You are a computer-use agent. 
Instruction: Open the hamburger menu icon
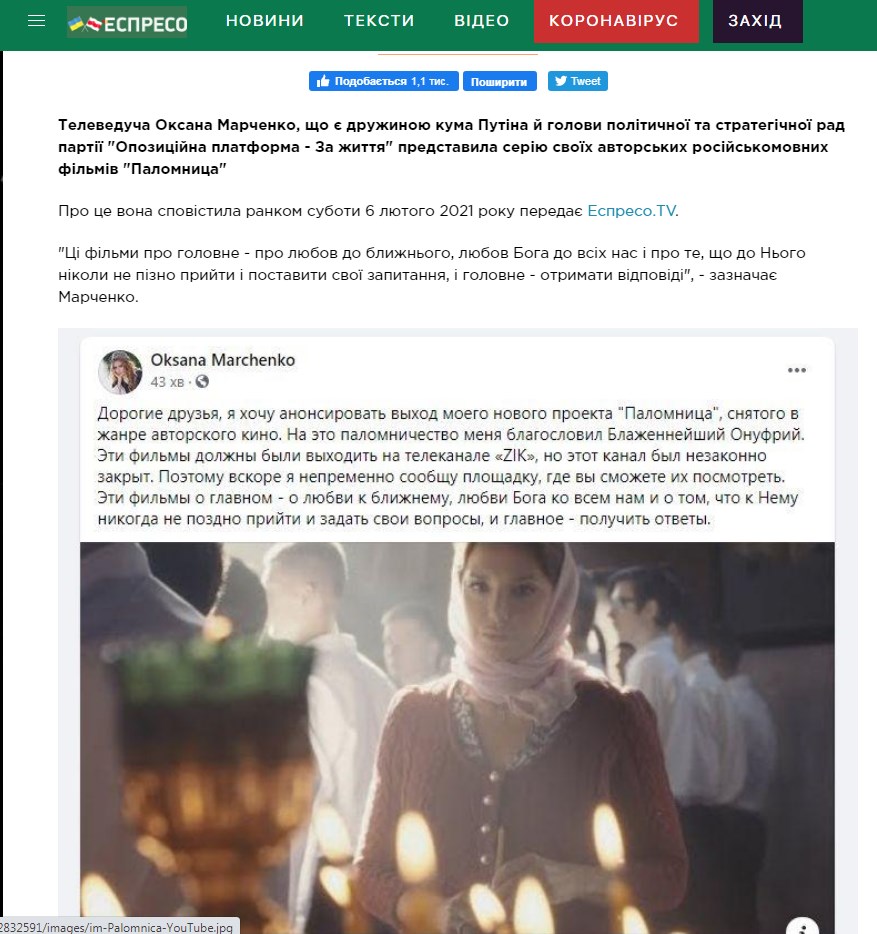(x=36, y=21)
